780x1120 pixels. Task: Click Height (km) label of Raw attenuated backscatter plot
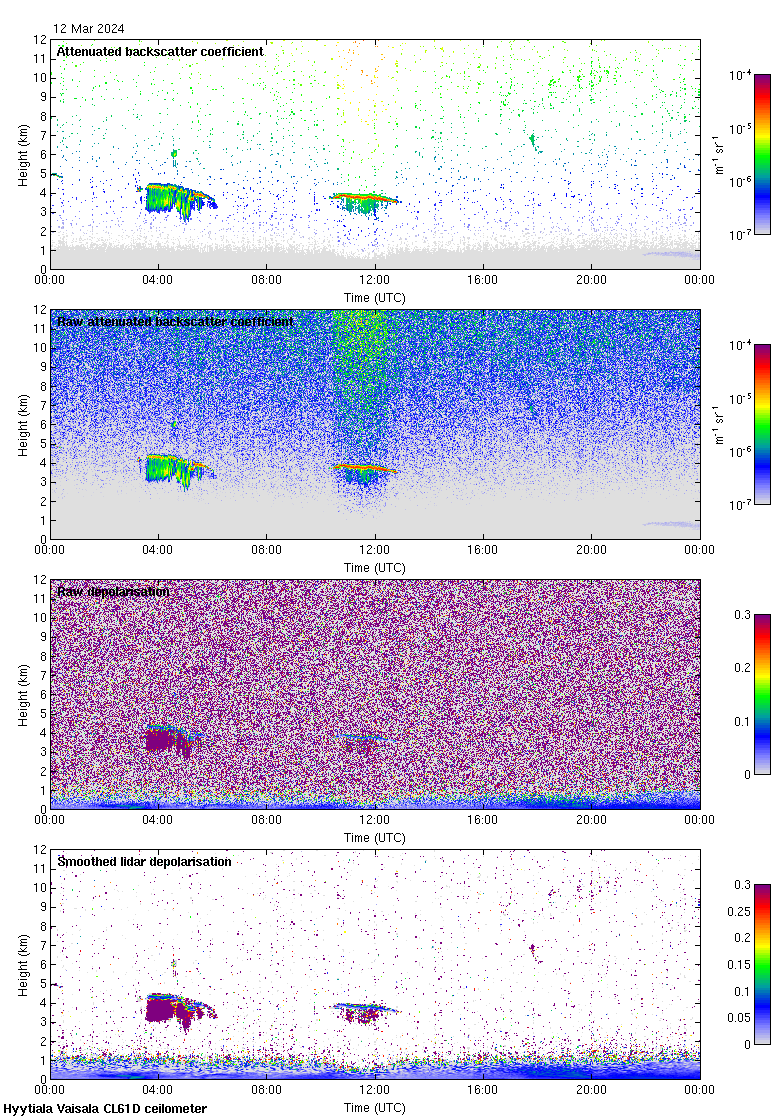coord(24,424)
